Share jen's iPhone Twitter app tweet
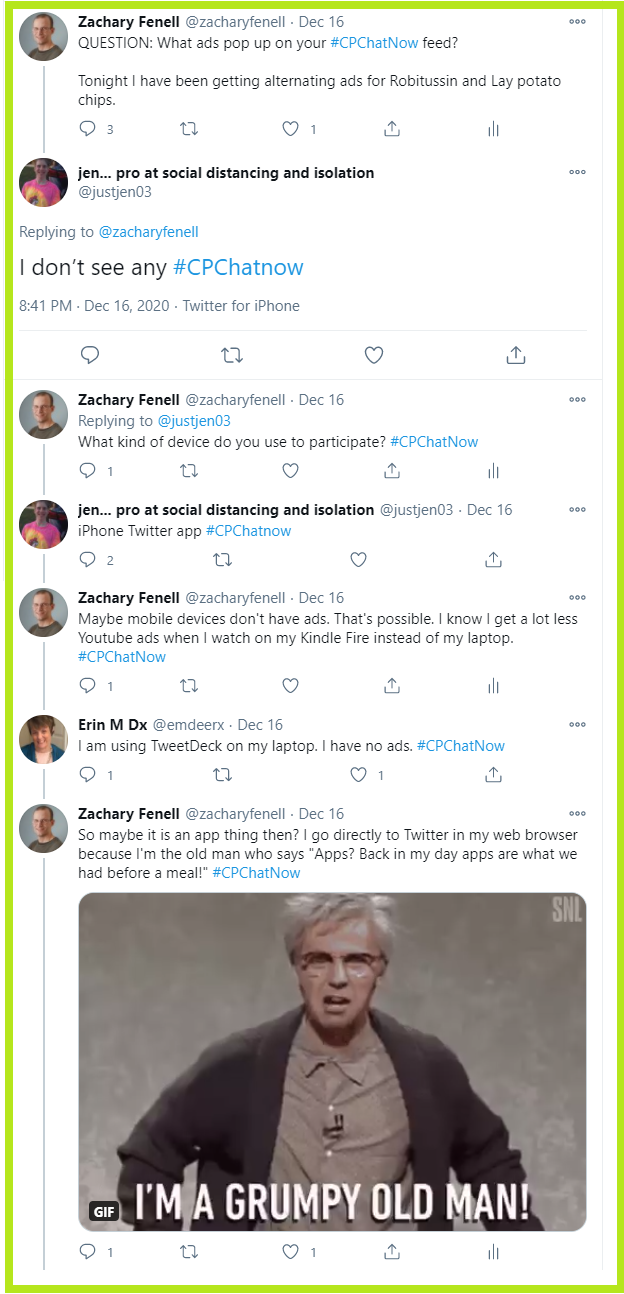The width and height of the screenshot is (624, 1294). pyautogui.click(x=493, y=560)
